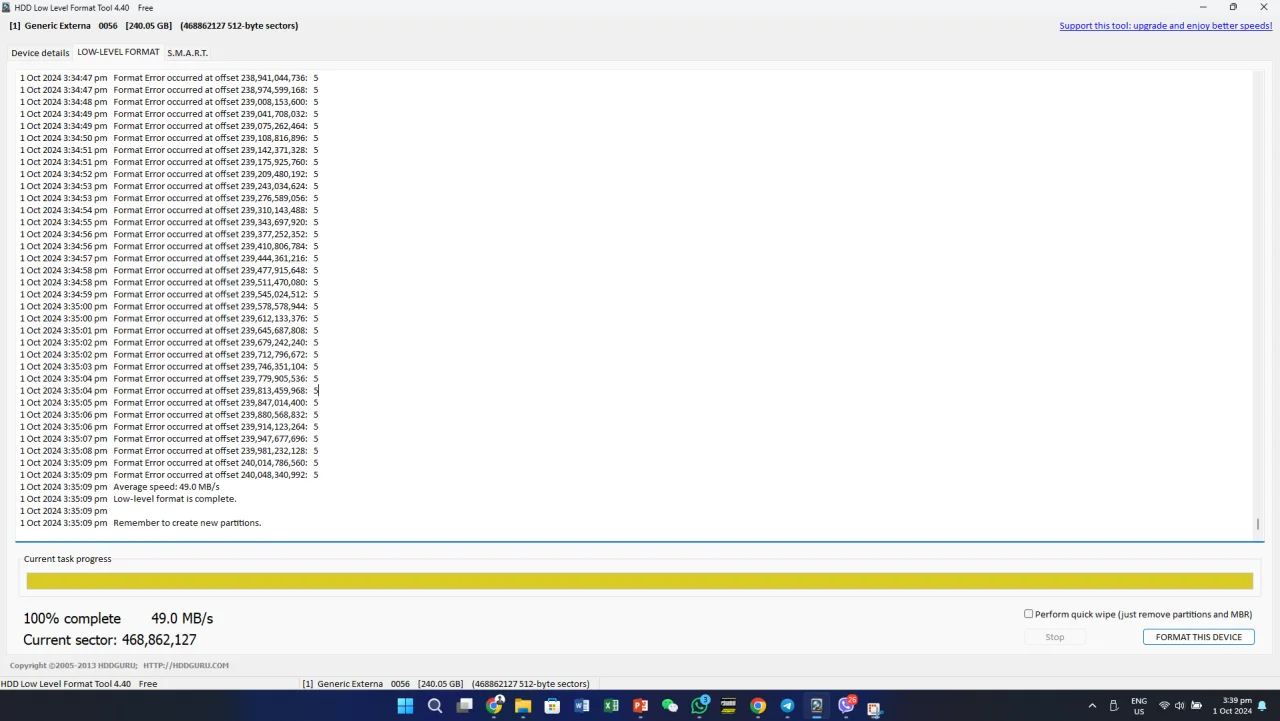Viewport: 1280px width, 721px height.
Task: Click the Current sector 468,862,127 readout
Action: click(x=110, y=640)
